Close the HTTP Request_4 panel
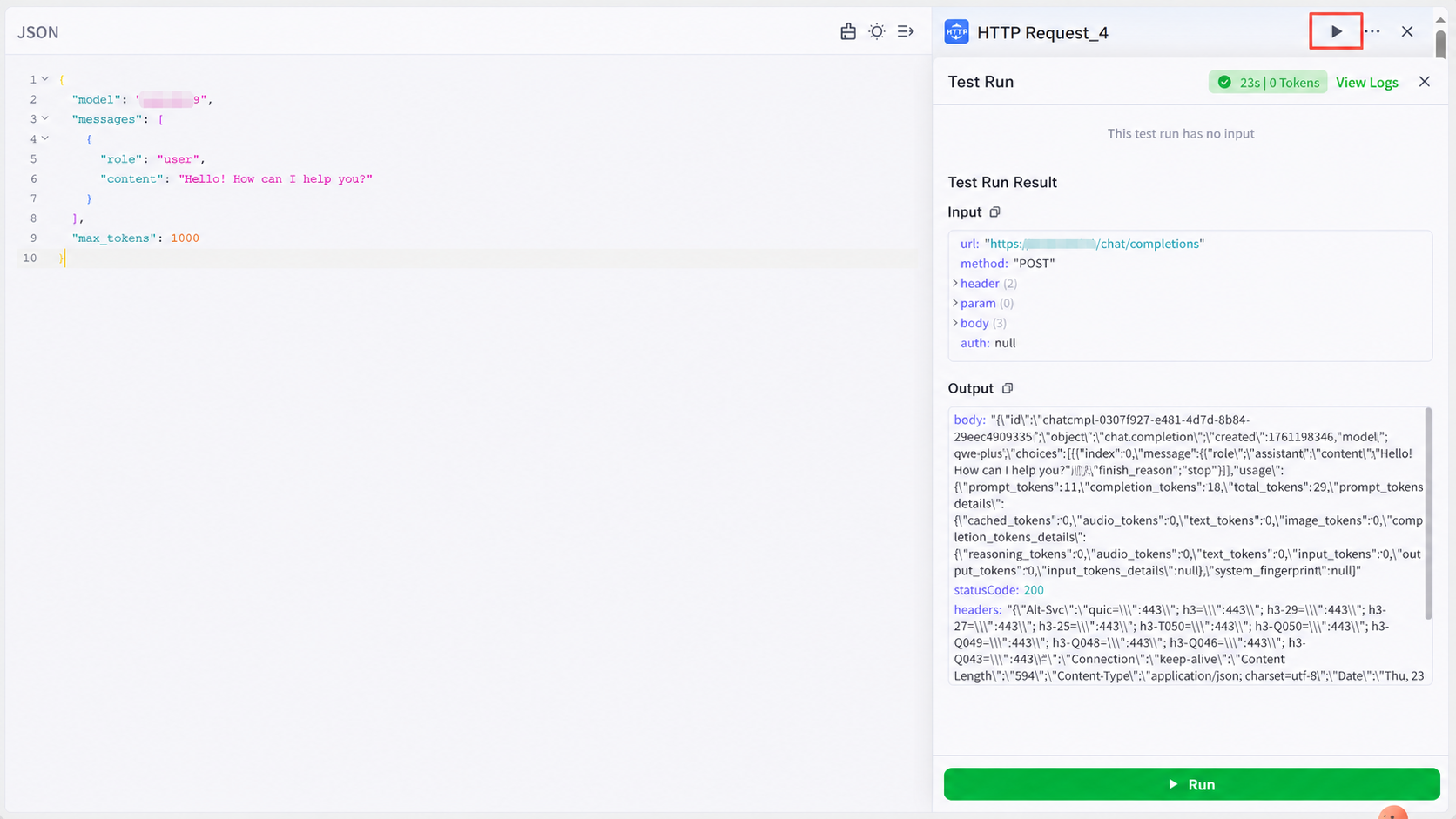This screenshot has width=1456, height=819. tap(1407, 31)
